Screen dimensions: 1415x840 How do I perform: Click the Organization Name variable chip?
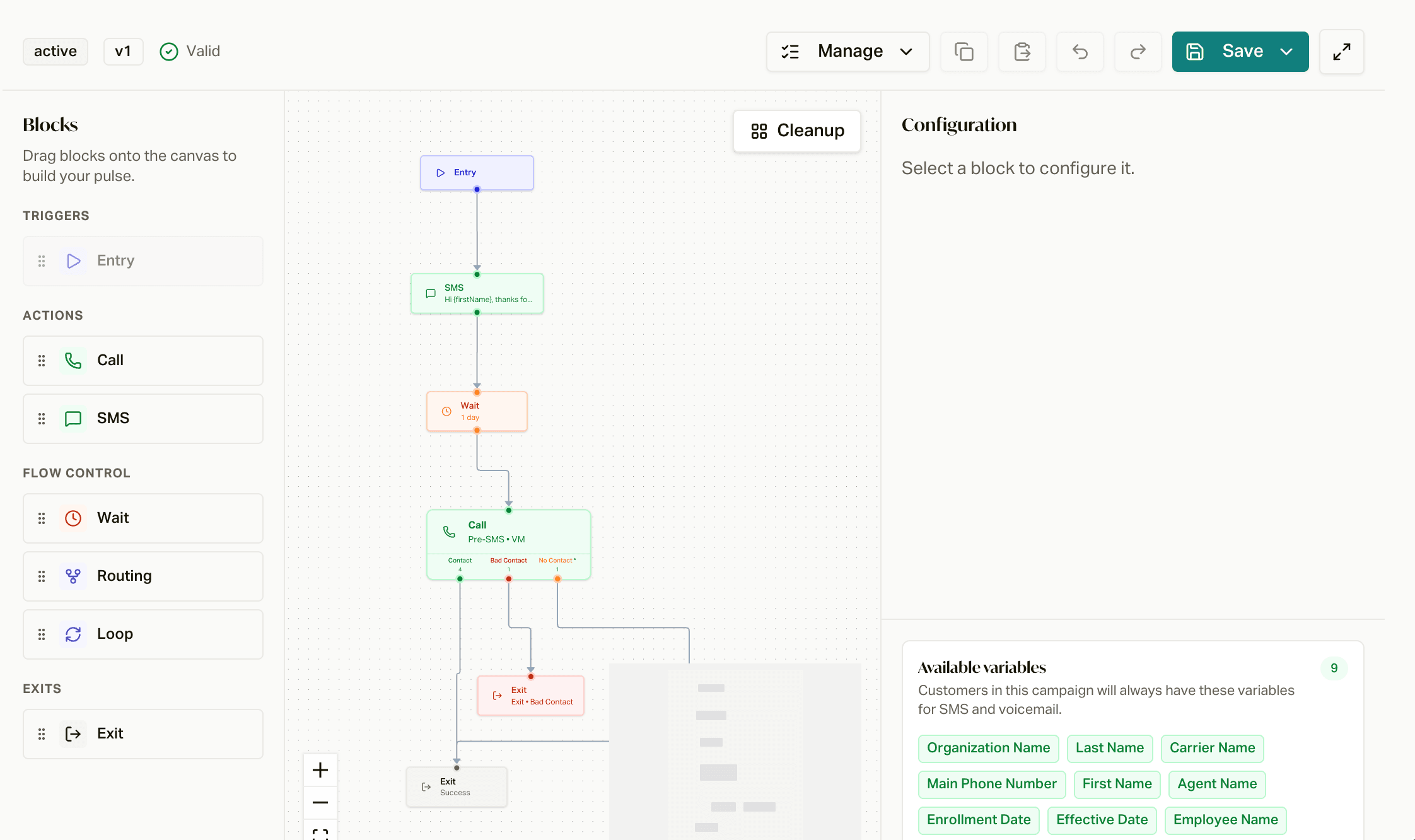(988, 749)
